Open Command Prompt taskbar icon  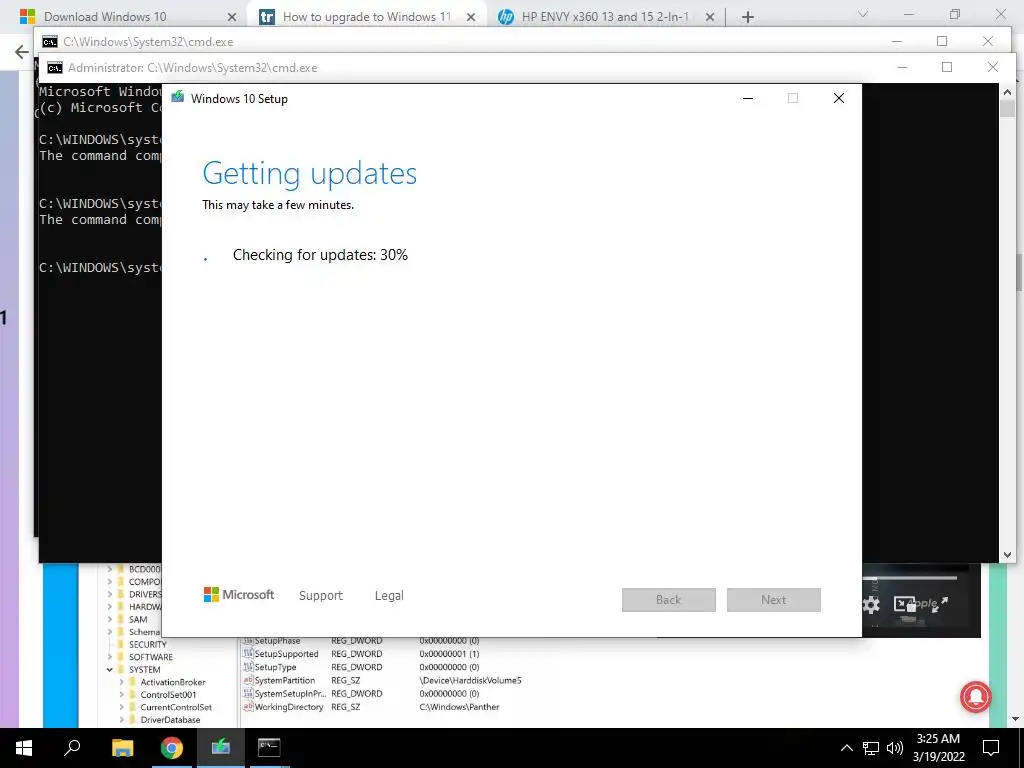click(269, 747)
